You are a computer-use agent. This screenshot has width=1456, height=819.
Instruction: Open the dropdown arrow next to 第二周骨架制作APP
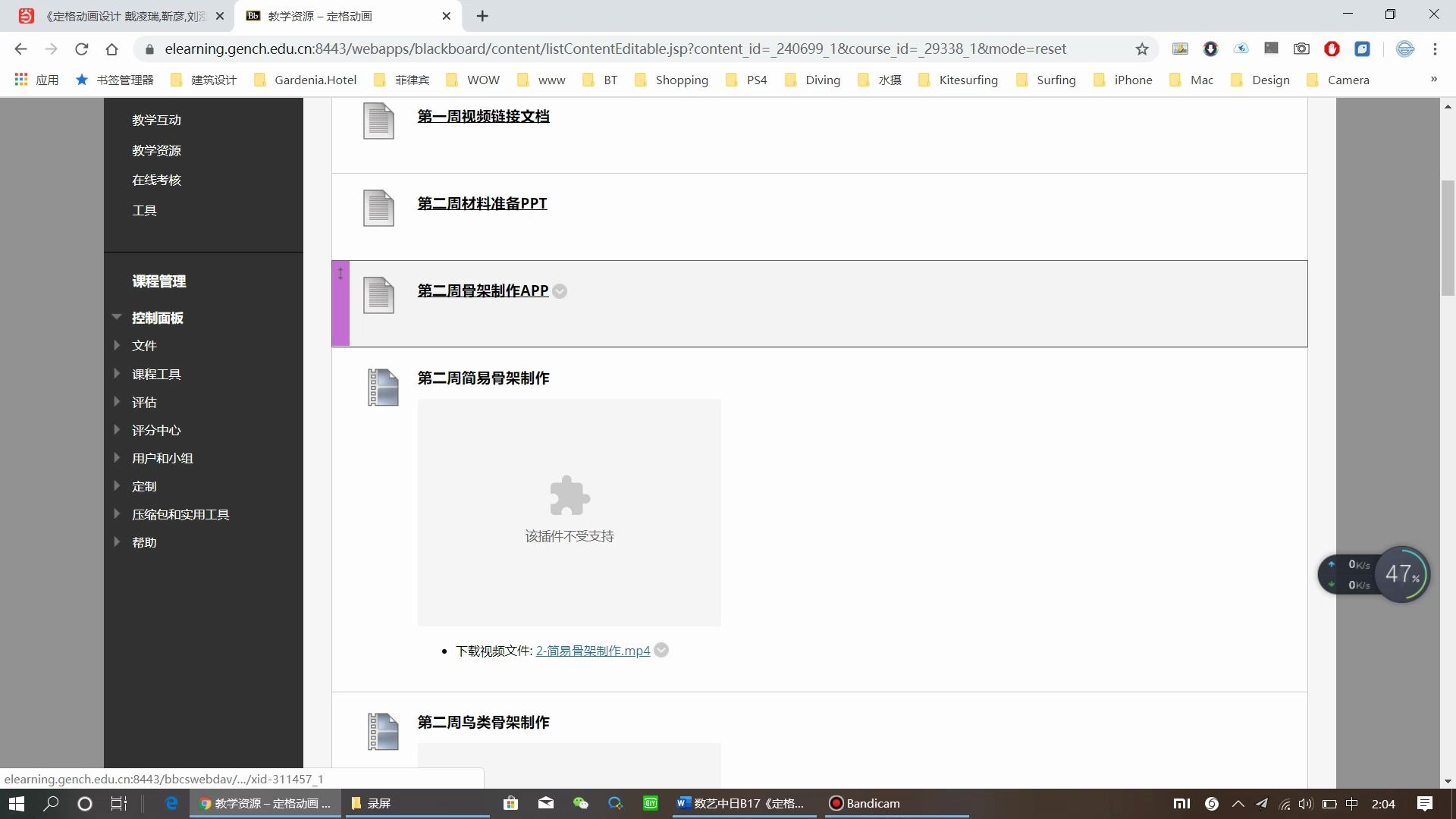point(560,290)
